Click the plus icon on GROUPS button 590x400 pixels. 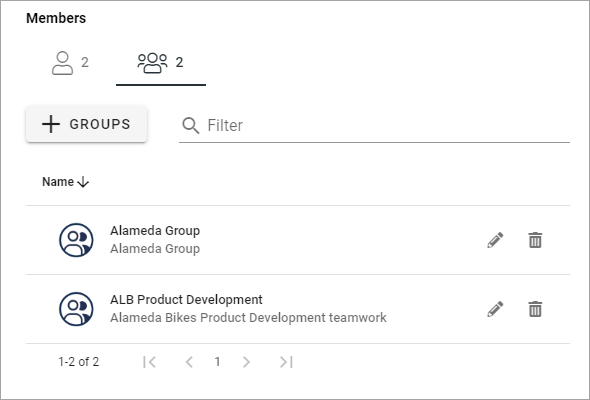tap(51, 124)
